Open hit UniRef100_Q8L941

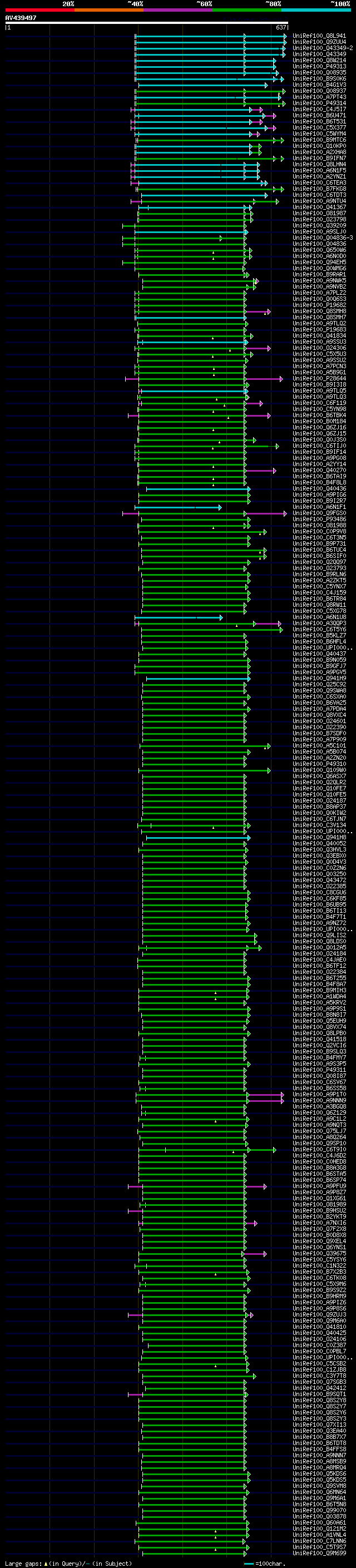319,36
